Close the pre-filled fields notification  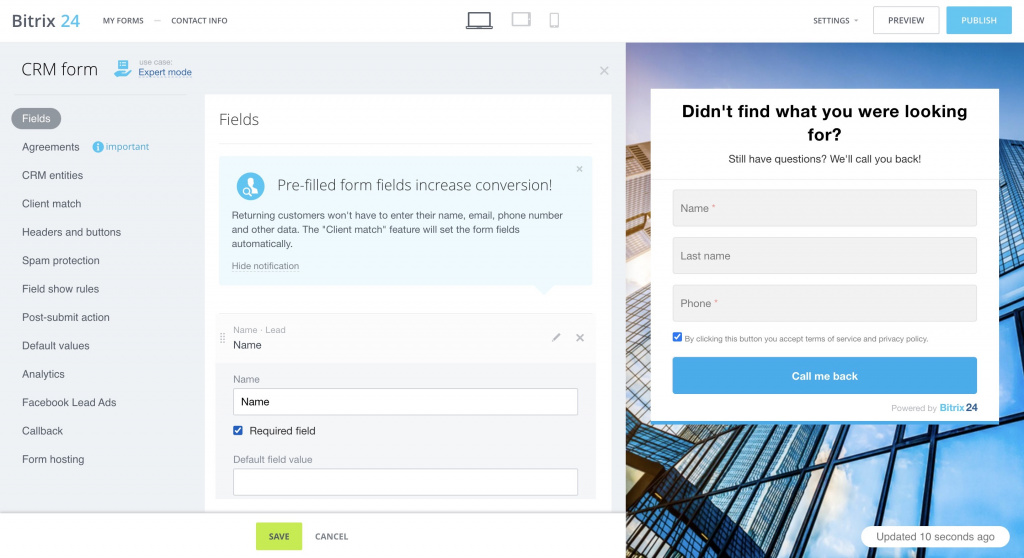(x=579, y=169)
